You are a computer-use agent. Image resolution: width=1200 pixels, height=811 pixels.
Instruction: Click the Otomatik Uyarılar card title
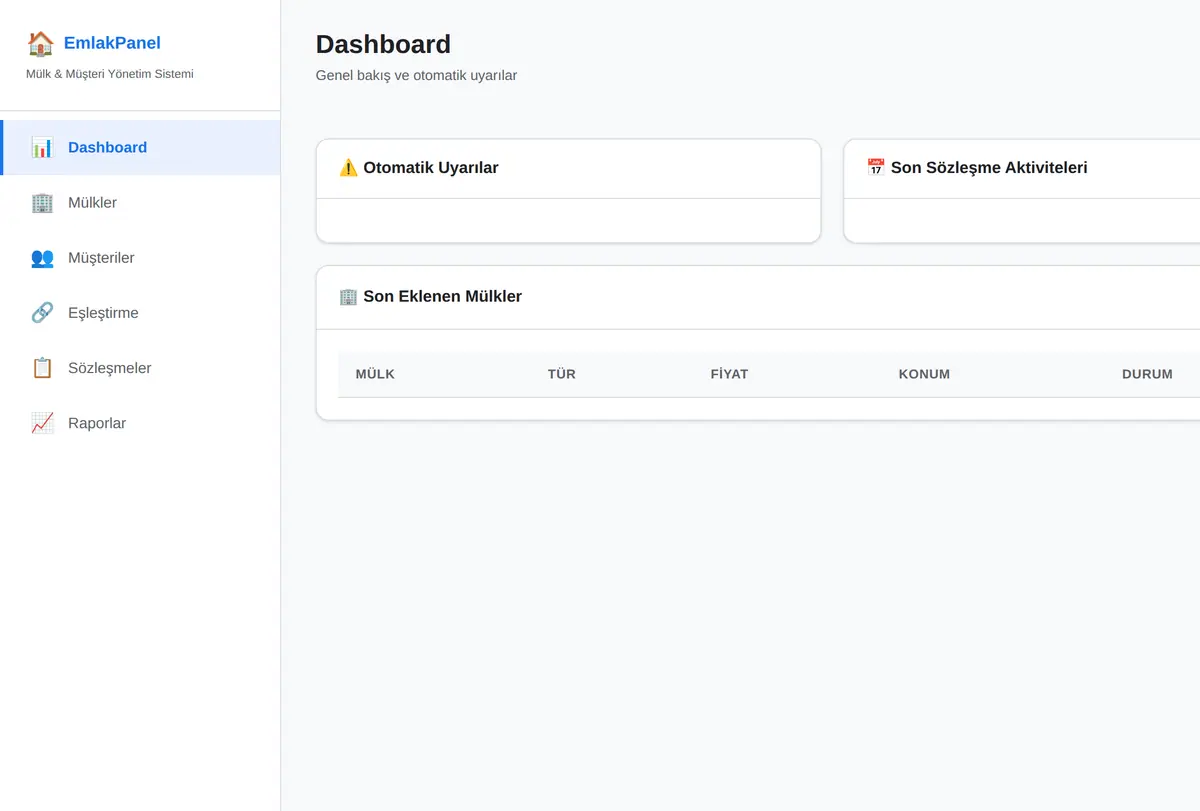click(x=431, y=168)
